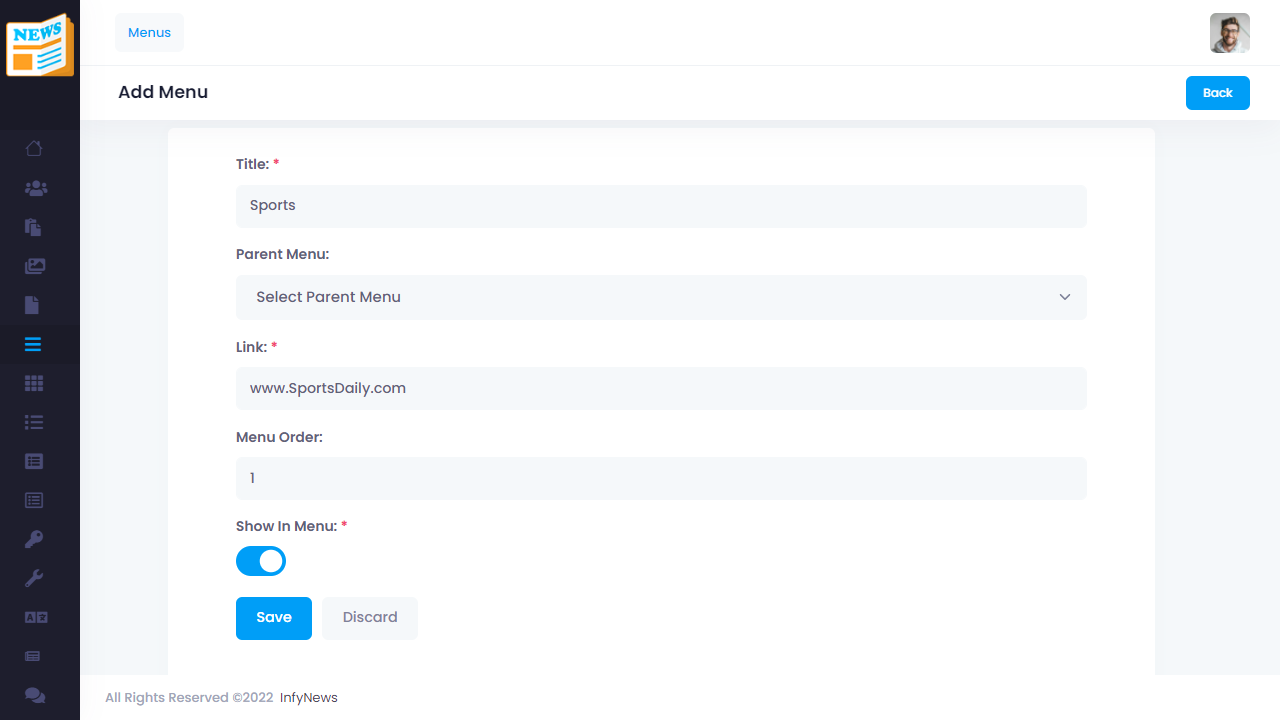Open the language translation icon in sidebar
The width and height of the screenshot is (1280, 720).
pyautogui.click(x=36, y=617)
